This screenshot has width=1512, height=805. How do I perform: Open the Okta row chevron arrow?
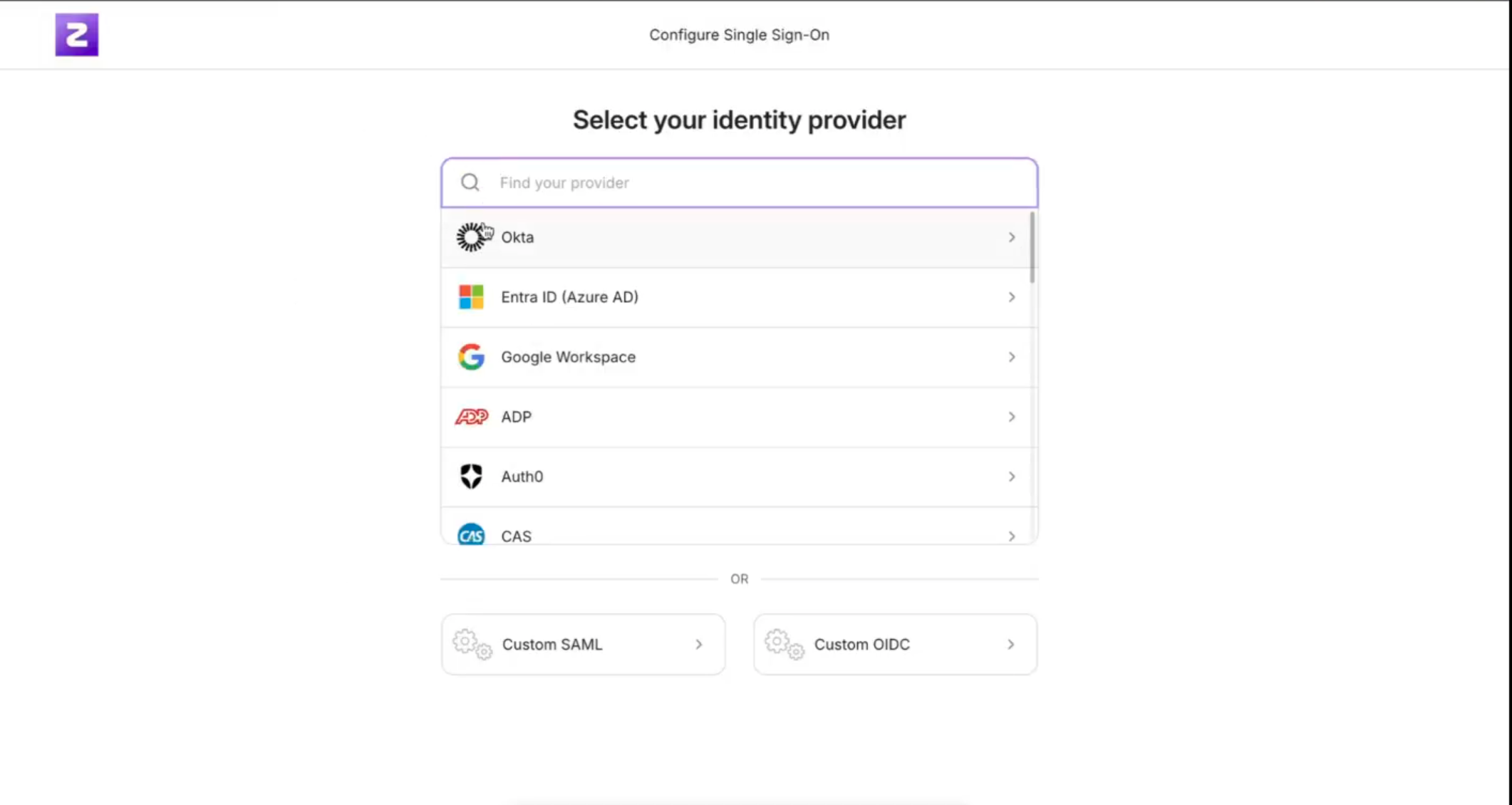tap(1011, 237)
